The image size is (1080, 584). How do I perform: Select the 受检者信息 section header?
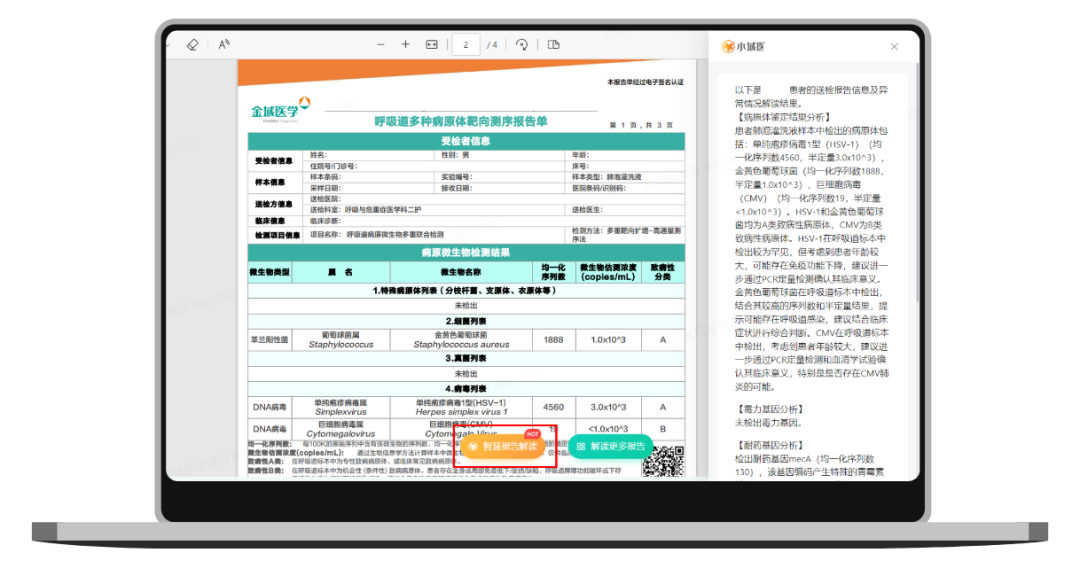click(466, 141)
